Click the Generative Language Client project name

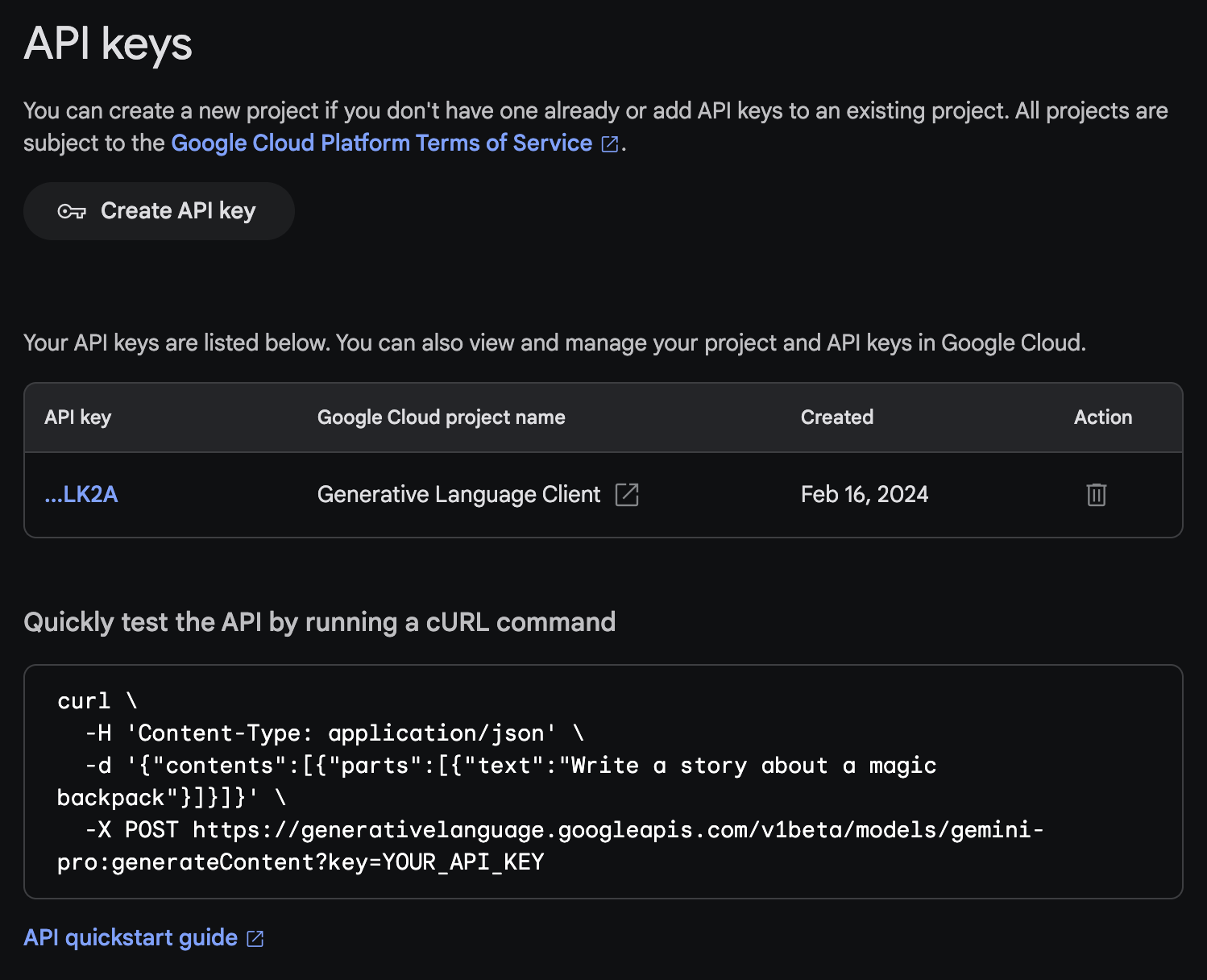(x=458, y=495)
